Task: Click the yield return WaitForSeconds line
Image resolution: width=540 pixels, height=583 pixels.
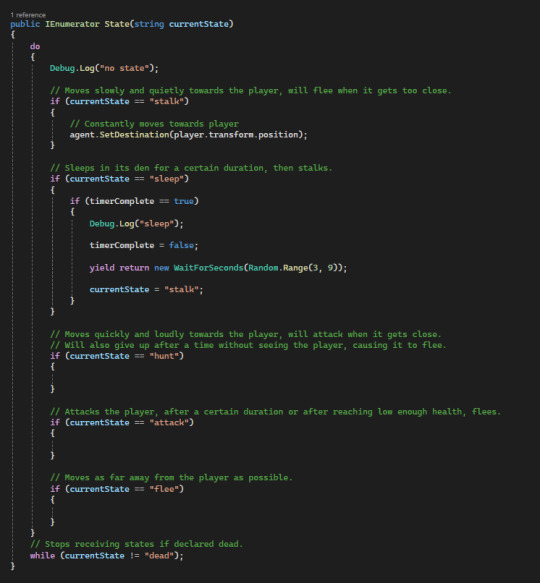Action: (218, 268)
